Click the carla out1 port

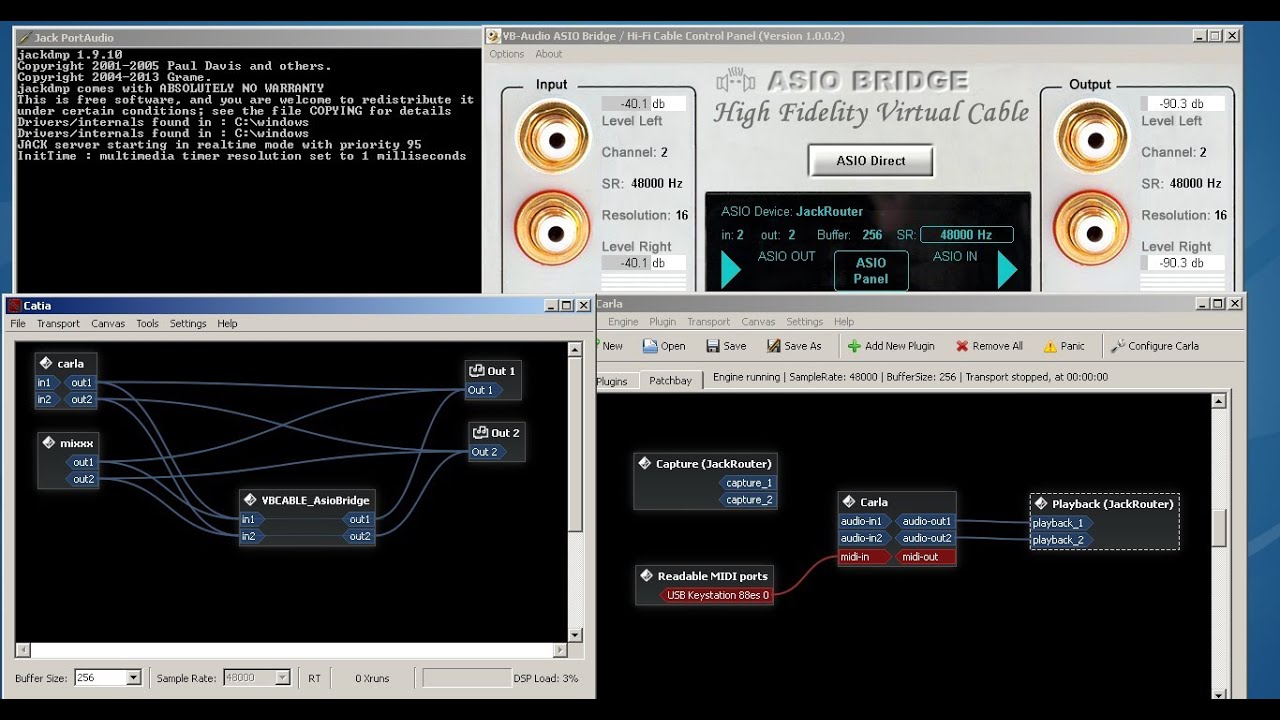coord(81,383)
